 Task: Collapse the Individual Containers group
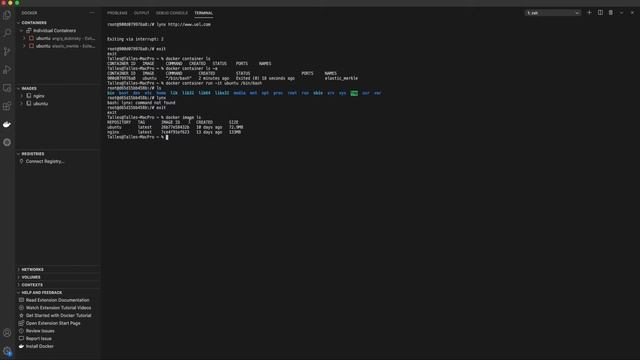coord(22,31)
